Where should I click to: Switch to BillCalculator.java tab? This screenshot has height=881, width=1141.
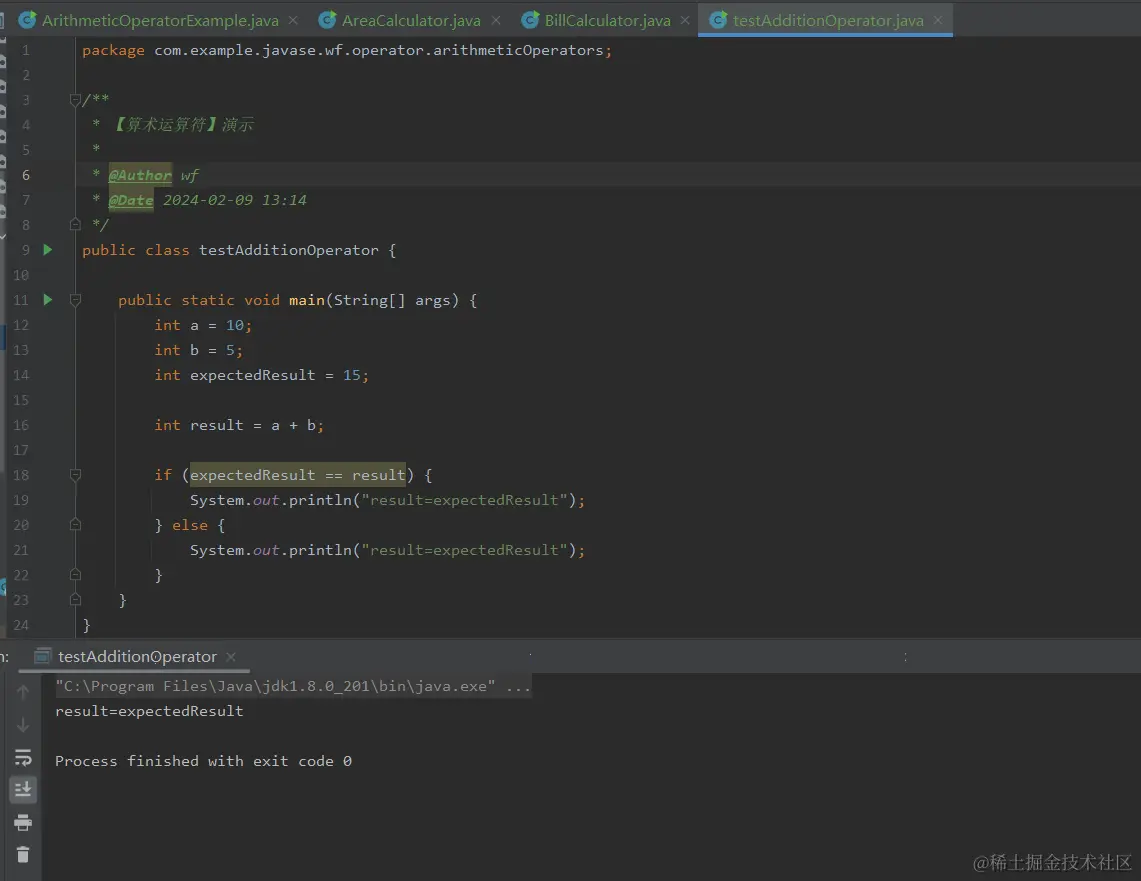(607, 20)
